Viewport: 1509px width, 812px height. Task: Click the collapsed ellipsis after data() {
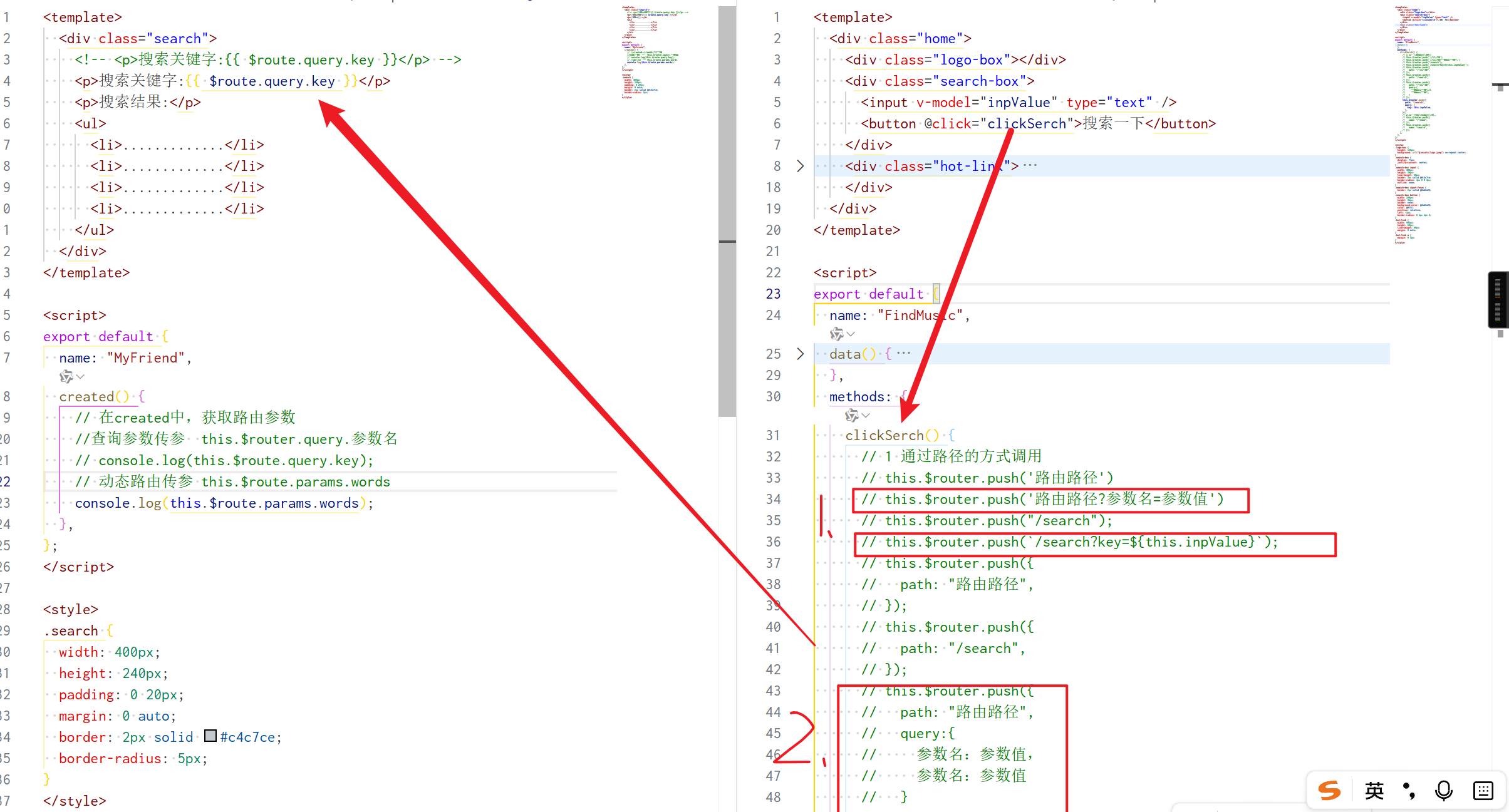903,353
